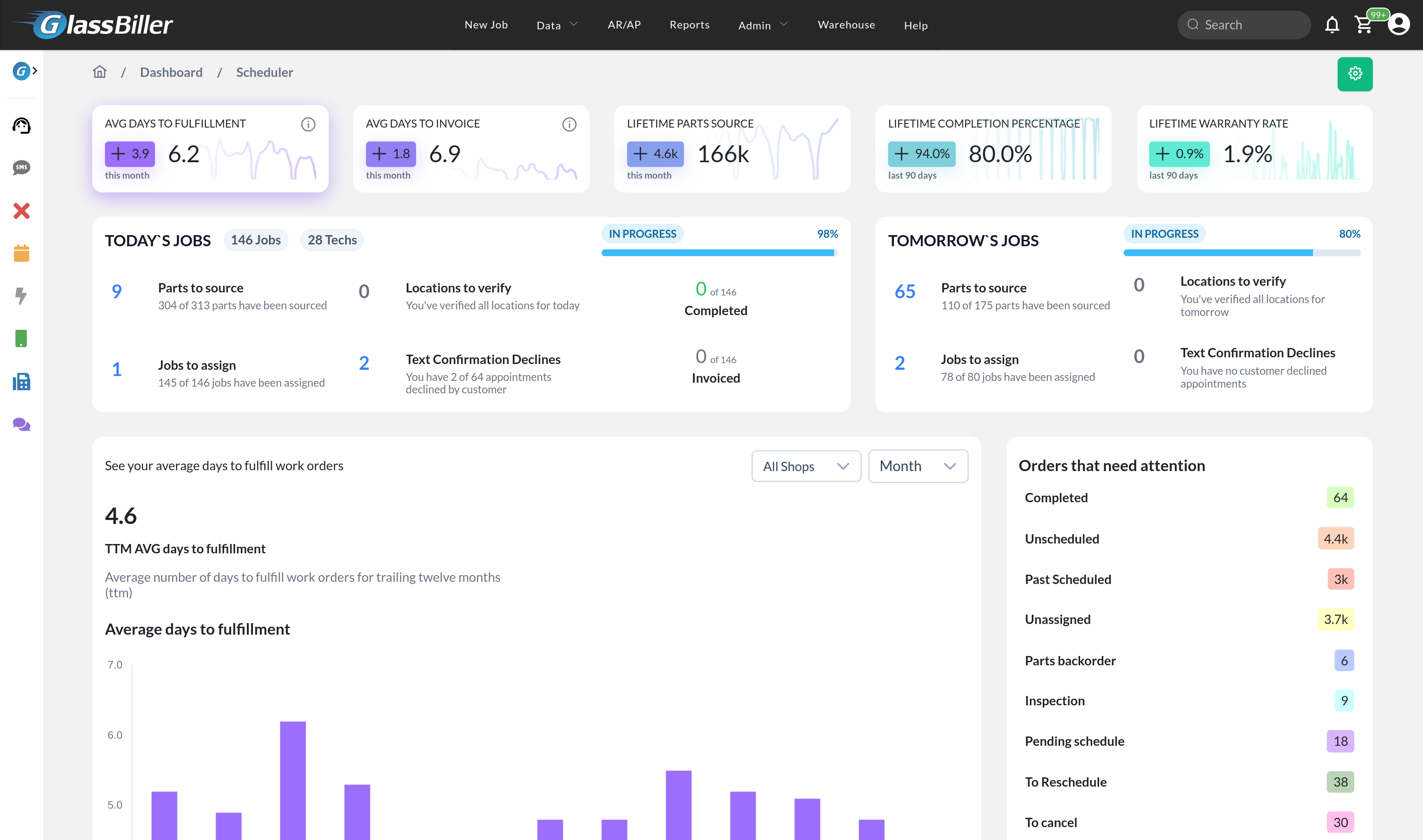The height and width of the screenshot is (840, 1423).
Task: Click the red X sidebar icon
Action: 21,211
